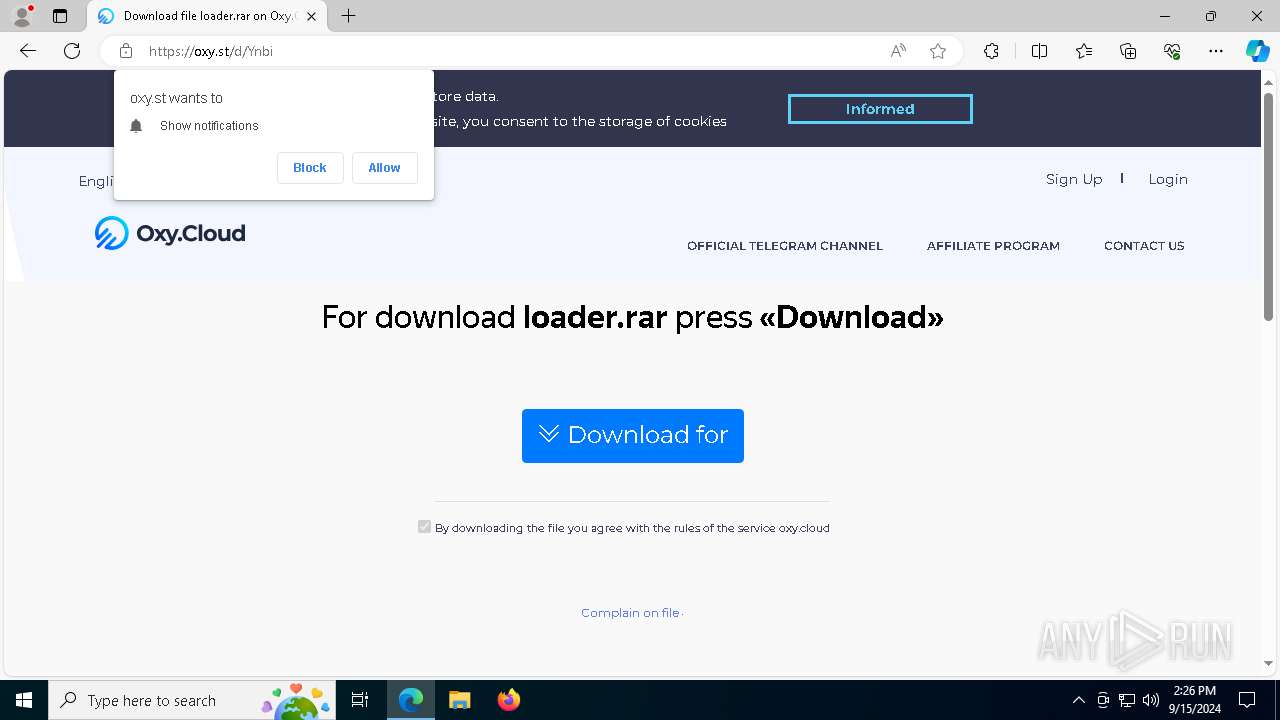The width and height of the screenshot is (1280, 720).
Task: Open Firefox taskbar icon
Action: (508, 700)
